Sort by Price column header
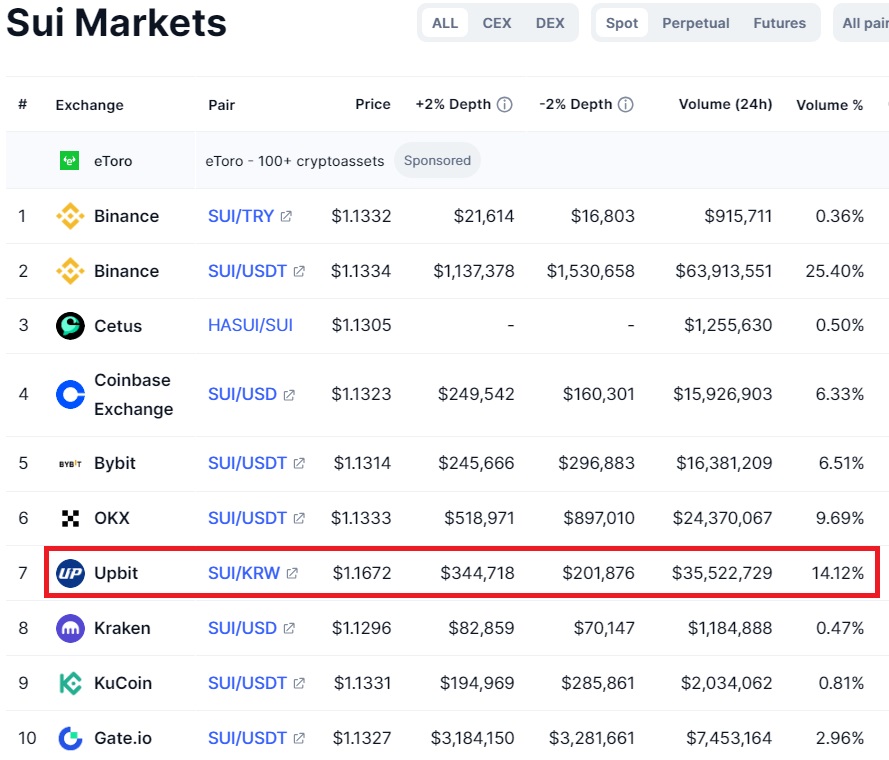Viewport: 889px width, 760px height. click(x=372, y=104)
